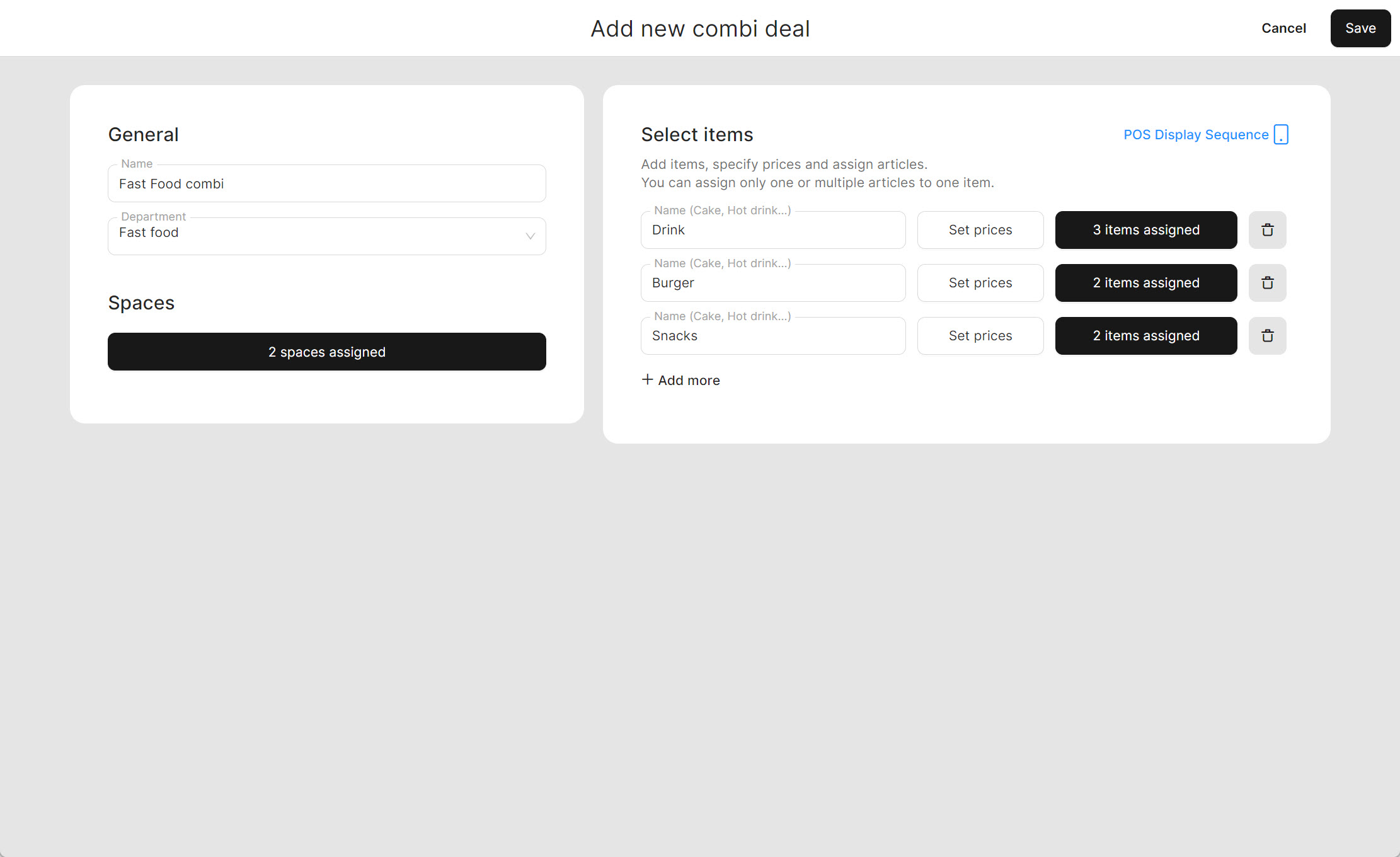The width and height of the screenshot is (1400, 857).
Task: Expand the Department dropdown chevron
Action: [x=530, y=236]
